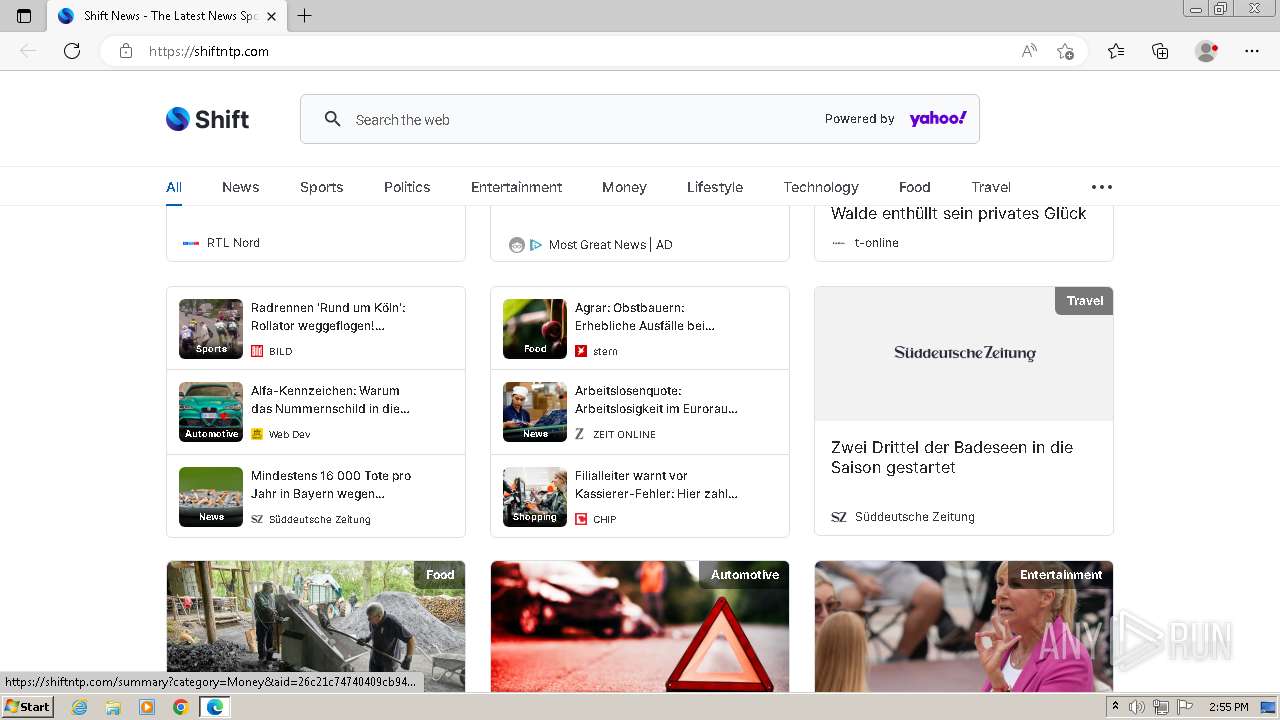The height and width of the screenshot is (720, 1280).
Task: Open the Travel category
Action: click(991, 187)
